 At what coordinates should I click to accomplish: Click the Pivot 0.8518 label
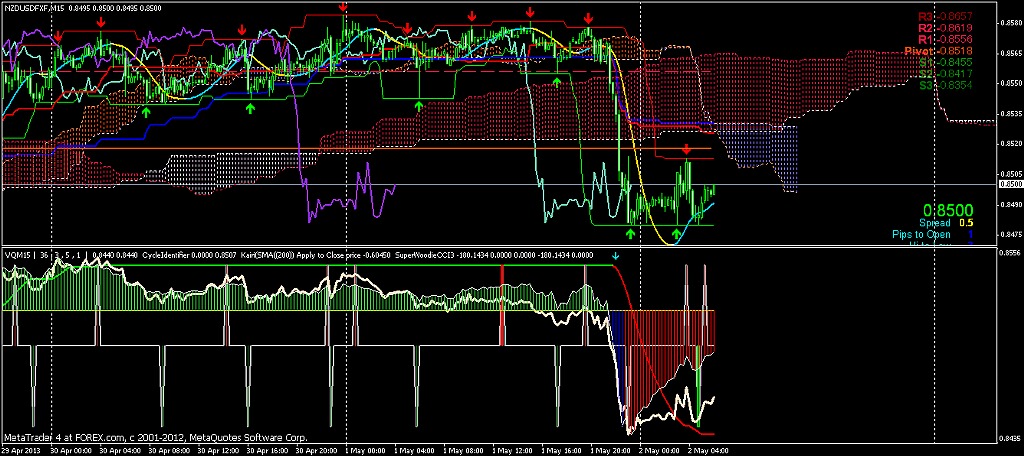click(x=939, y=51)
